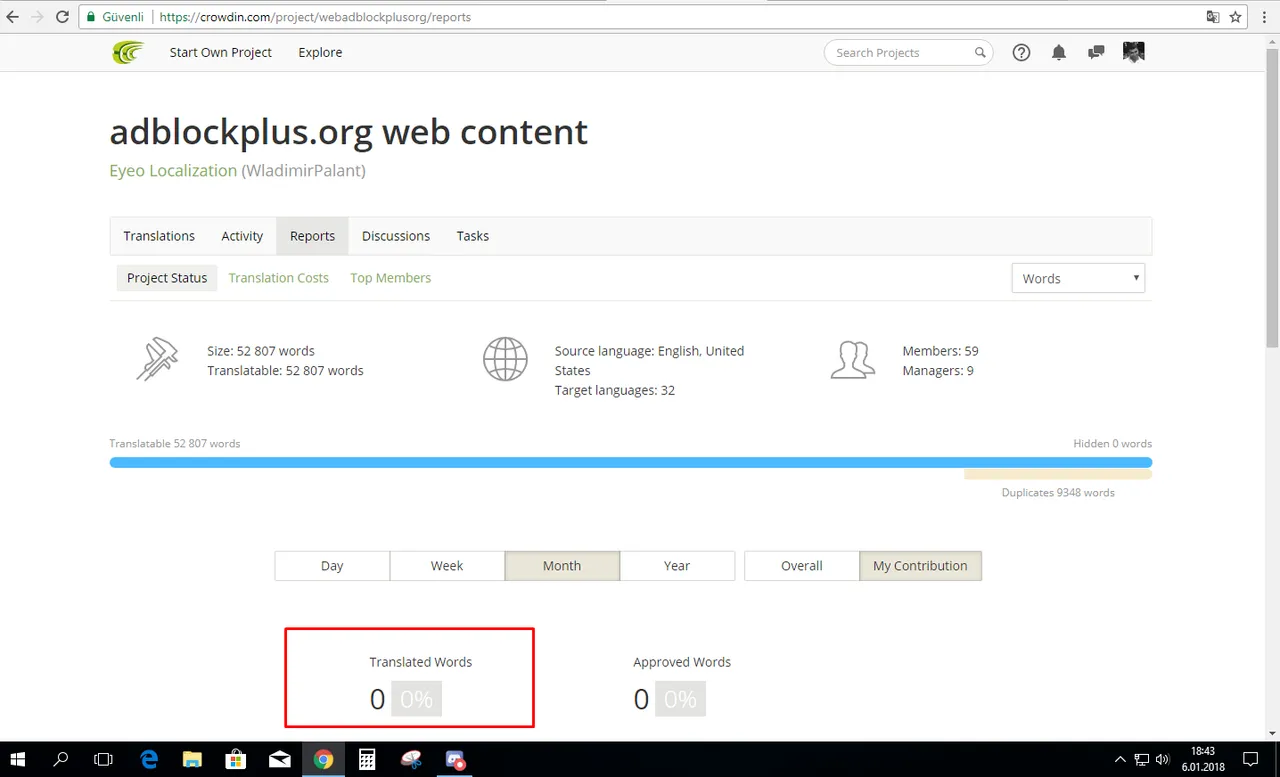The height and width of the screenshot is (777, 1280).
Task: Open the help question mark icon
Action: pos(1021,53)
